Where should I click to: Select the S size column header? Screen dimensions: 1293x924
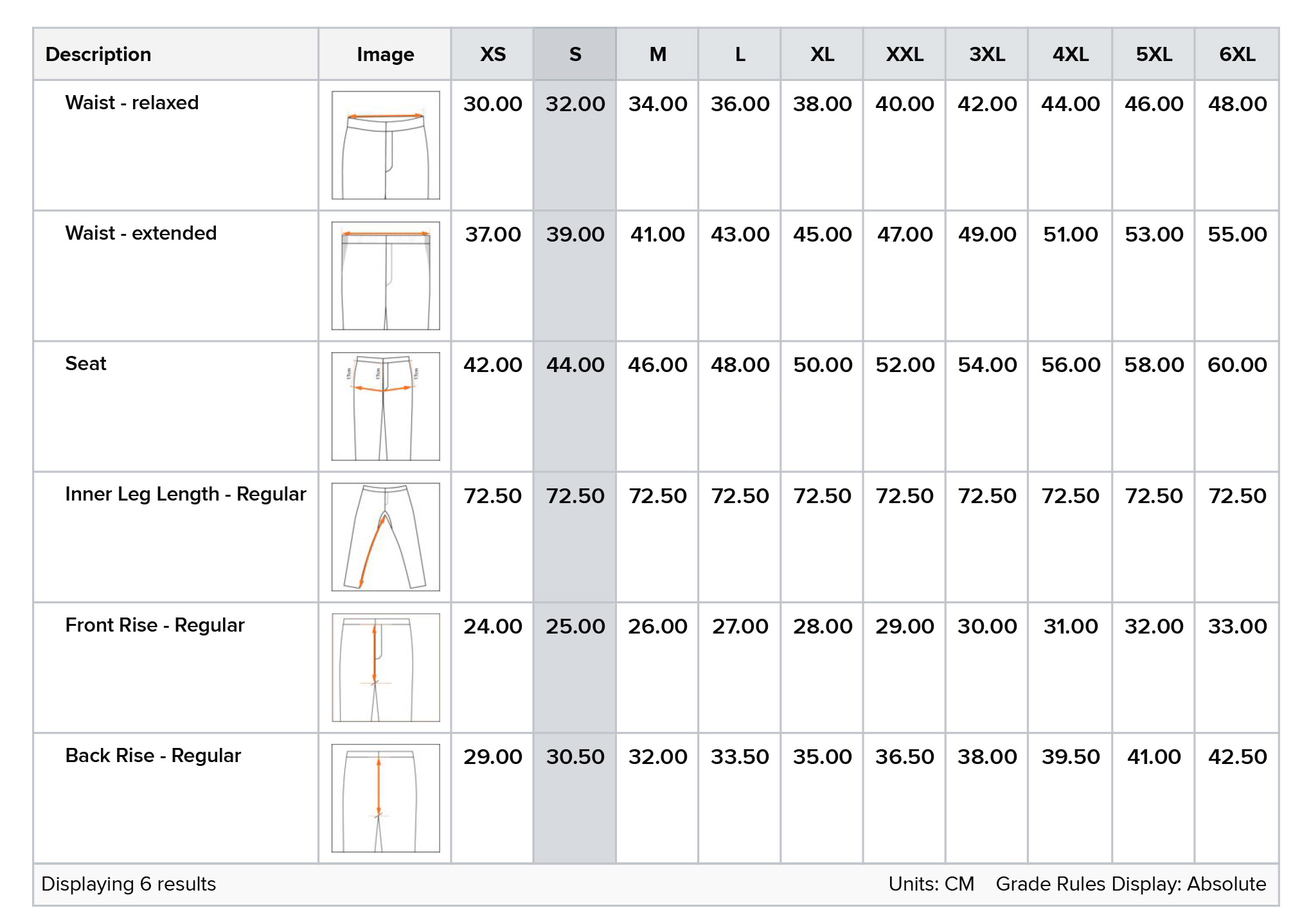click(x=575, y=55)
